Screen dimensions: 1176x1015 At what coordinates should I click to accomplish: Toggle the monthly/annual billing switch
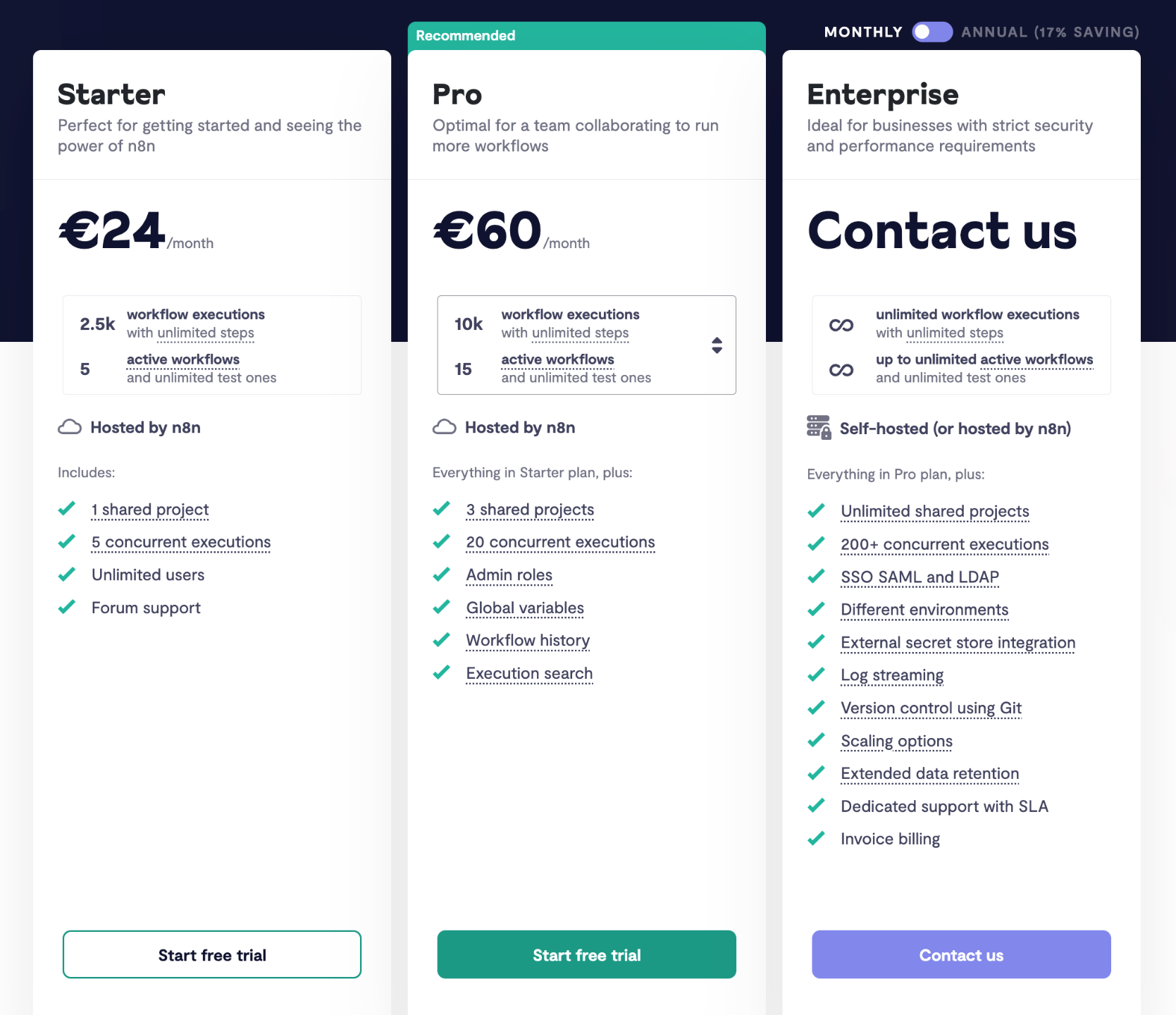tap(932, 32)
